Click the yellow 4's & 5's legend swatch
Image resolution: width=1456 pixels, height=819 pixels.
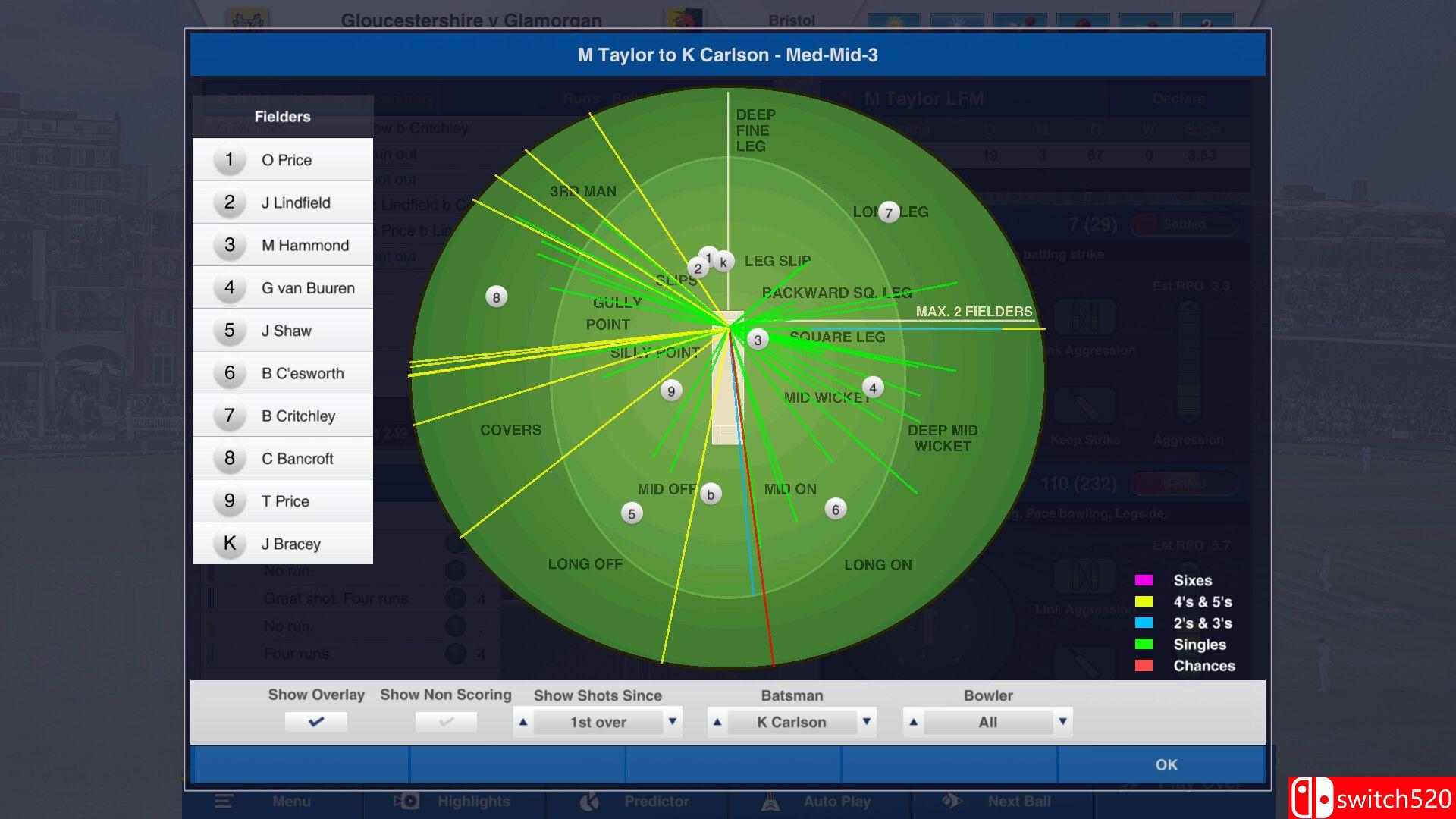click(1144, 602)
